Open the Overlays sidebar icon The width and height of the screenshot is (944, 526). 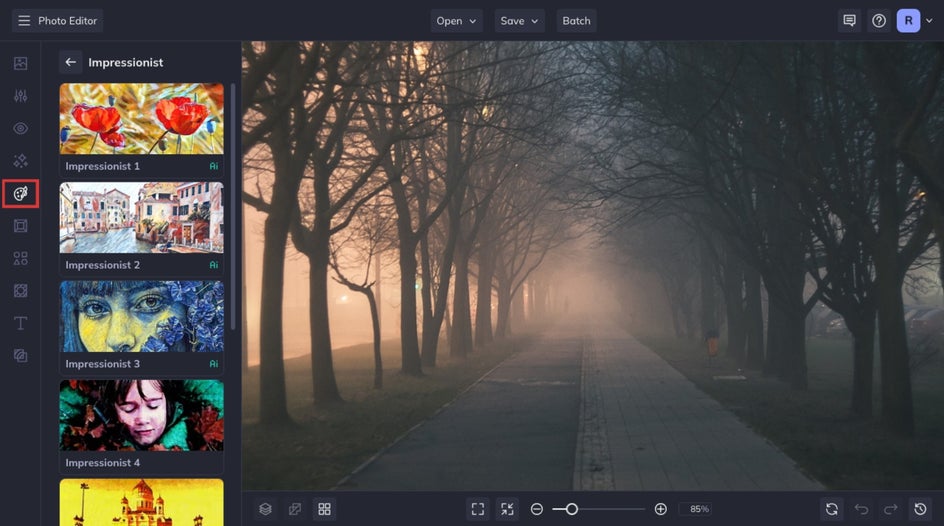20,291
